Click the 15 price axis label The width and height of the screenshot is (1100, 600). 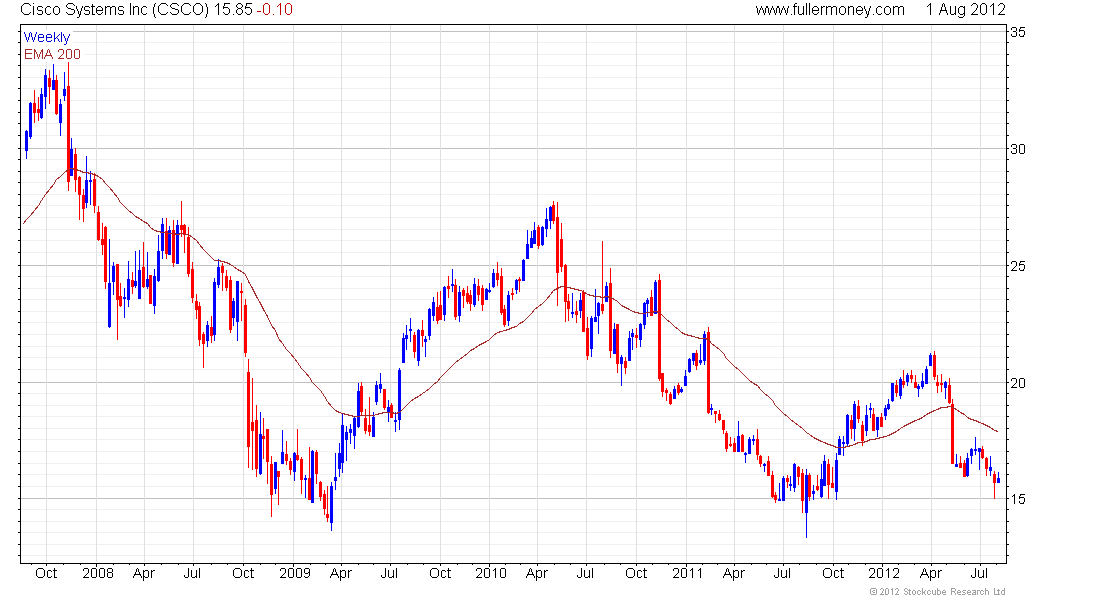pos(1018,499)
